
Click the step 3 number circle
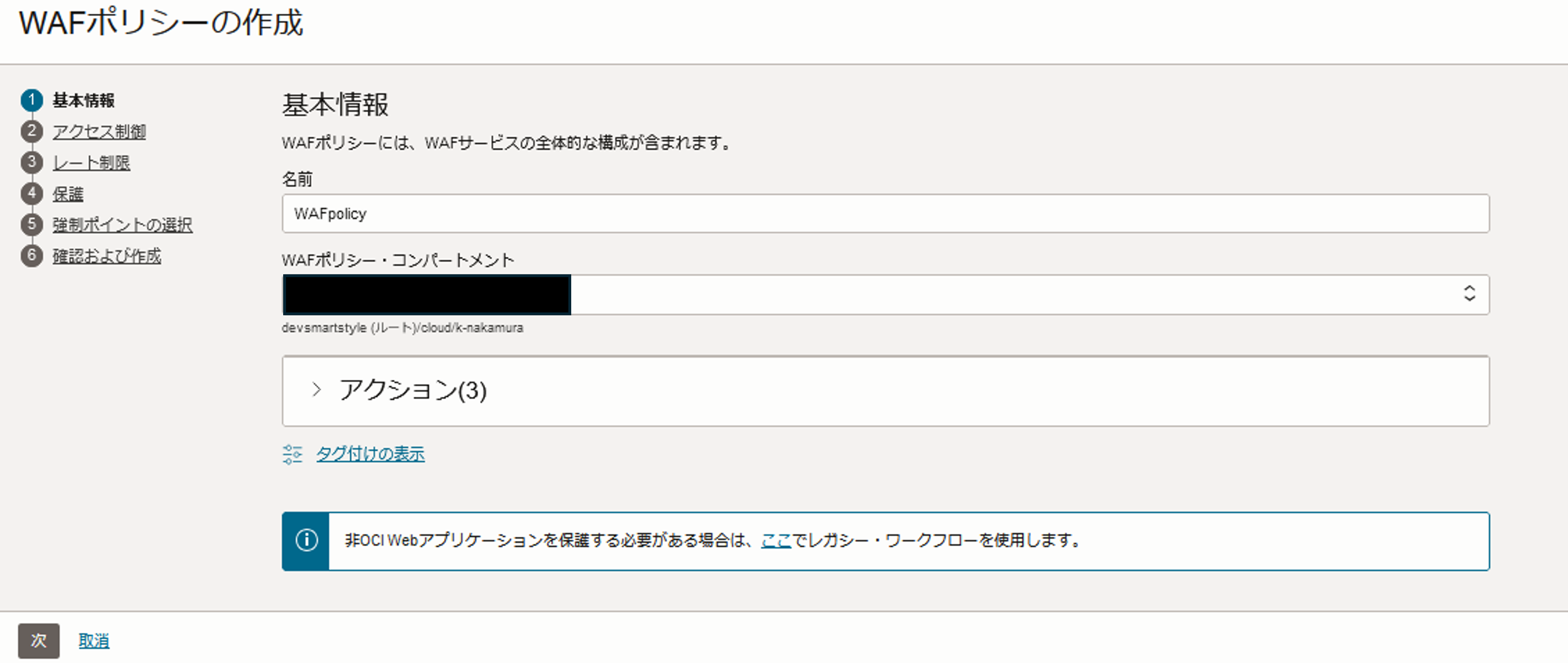(x=32, y=163)
